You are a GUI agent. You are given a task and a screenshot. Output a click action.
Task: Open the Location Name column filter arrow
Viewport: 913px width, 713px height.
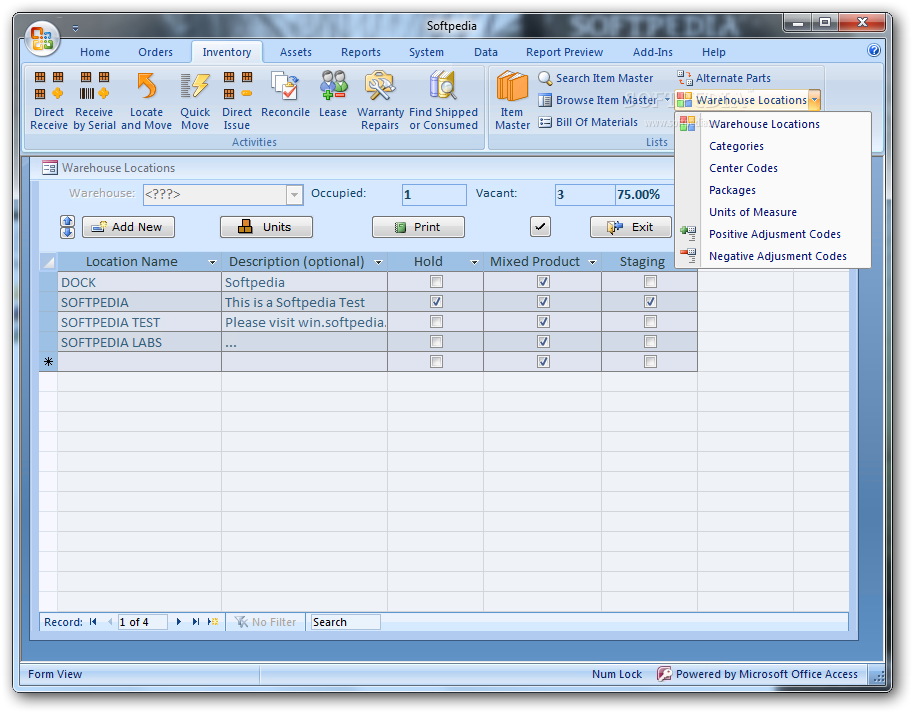point(211,262)
